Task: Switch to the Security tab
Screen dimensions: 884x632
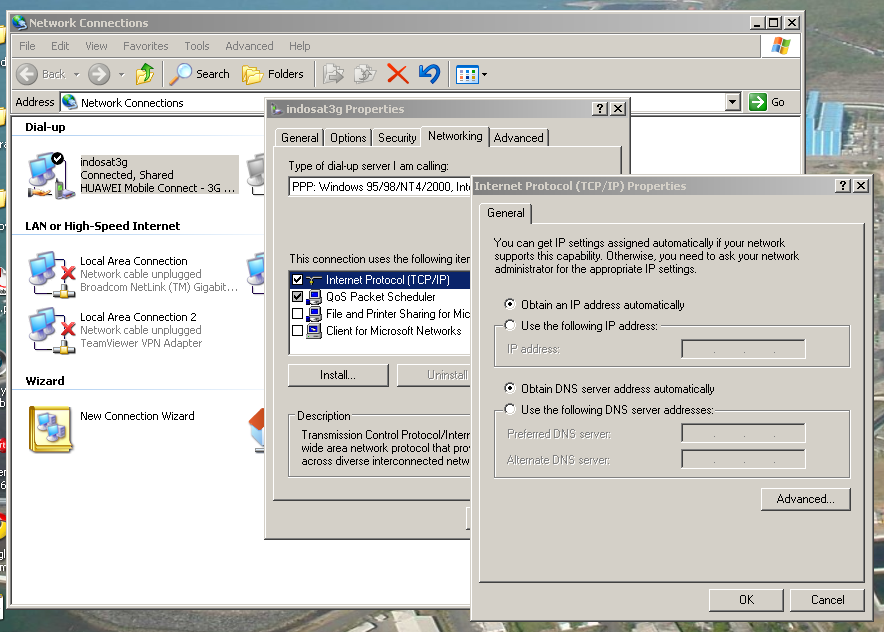Action: click(x=397, y=138)
